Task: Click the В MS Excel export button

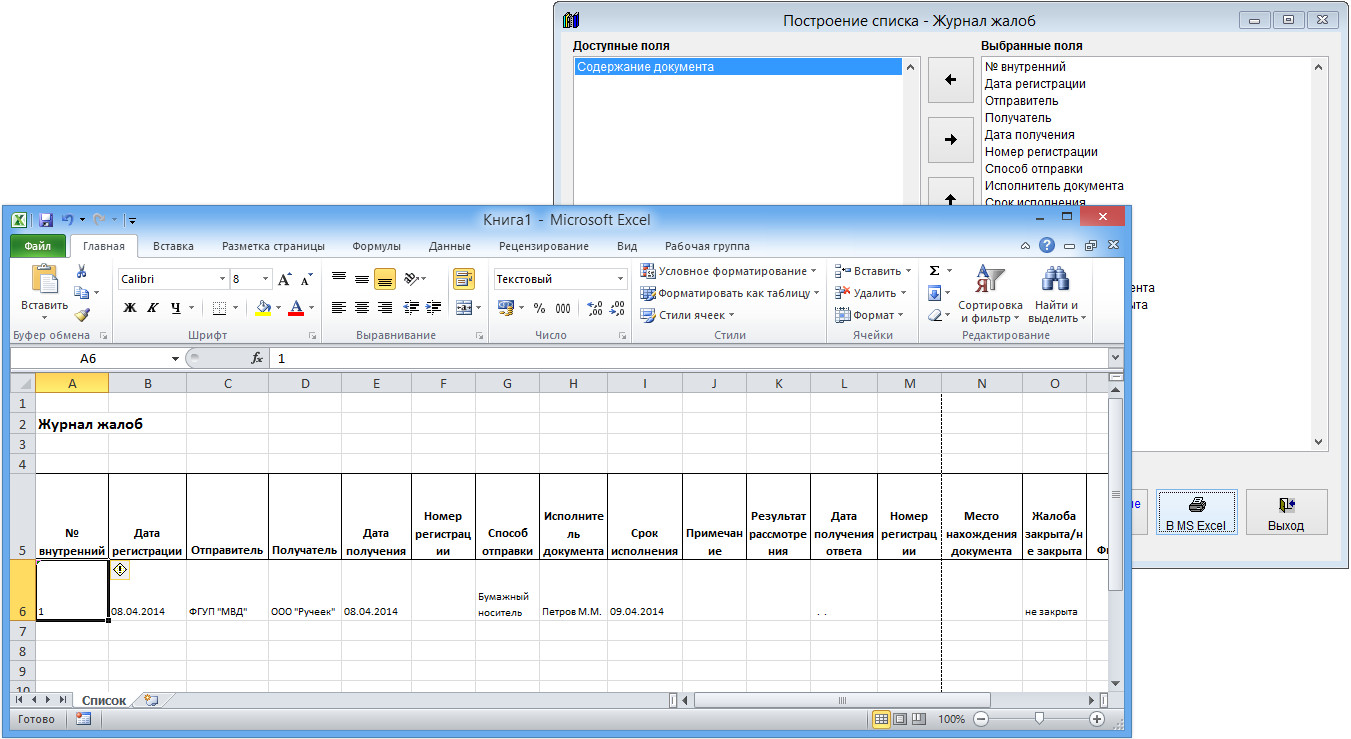Action: pos(1196,512)
